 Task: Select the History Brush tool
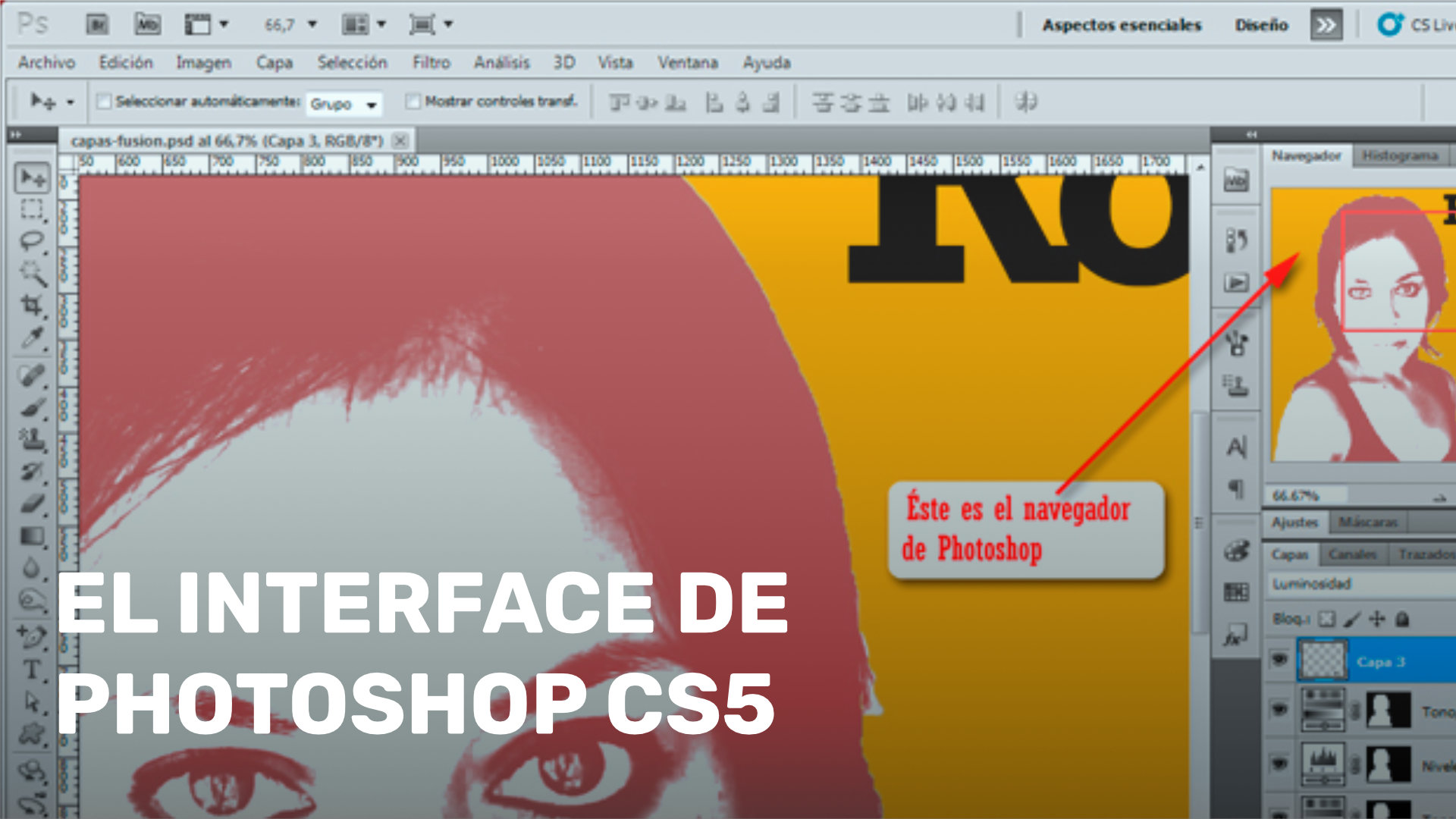32,472
